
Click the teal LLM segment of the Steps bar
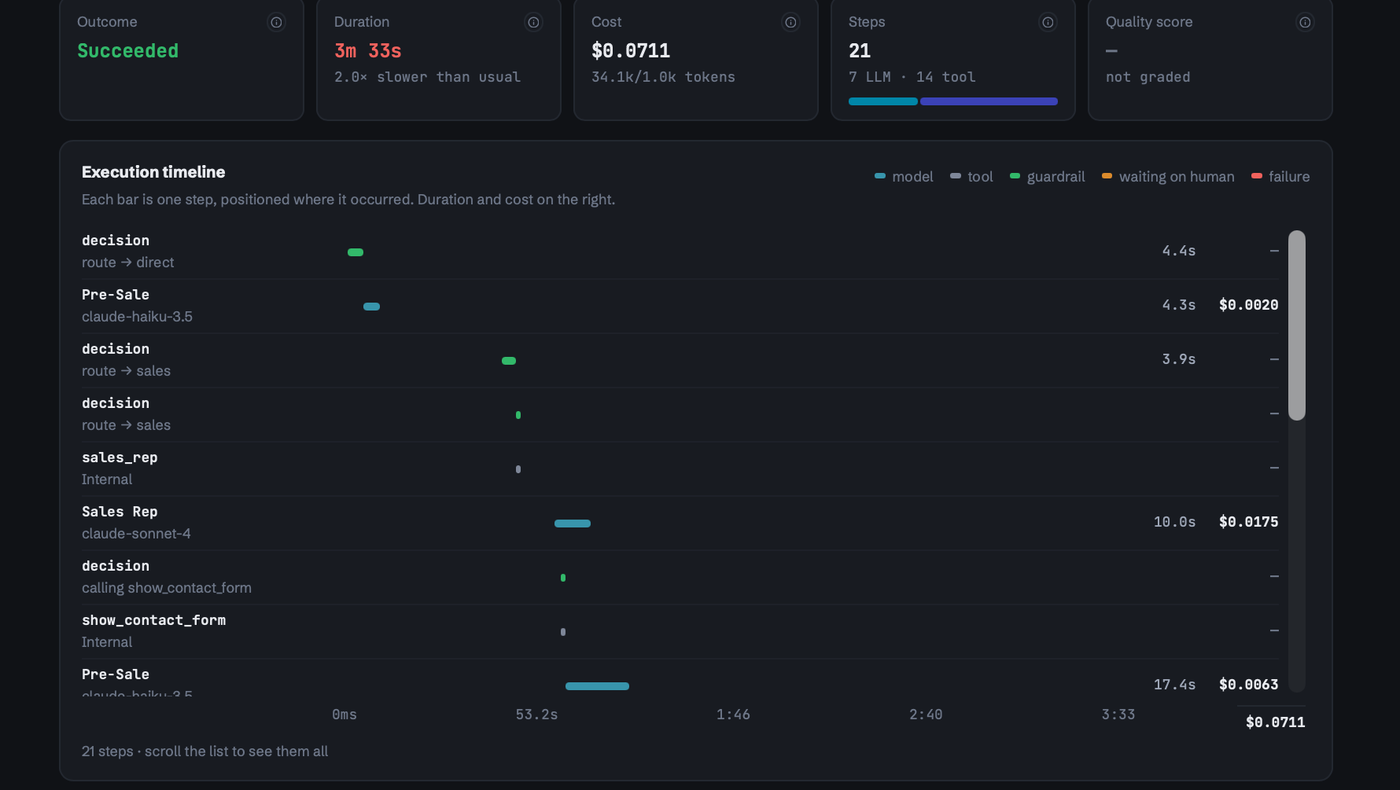883,101
